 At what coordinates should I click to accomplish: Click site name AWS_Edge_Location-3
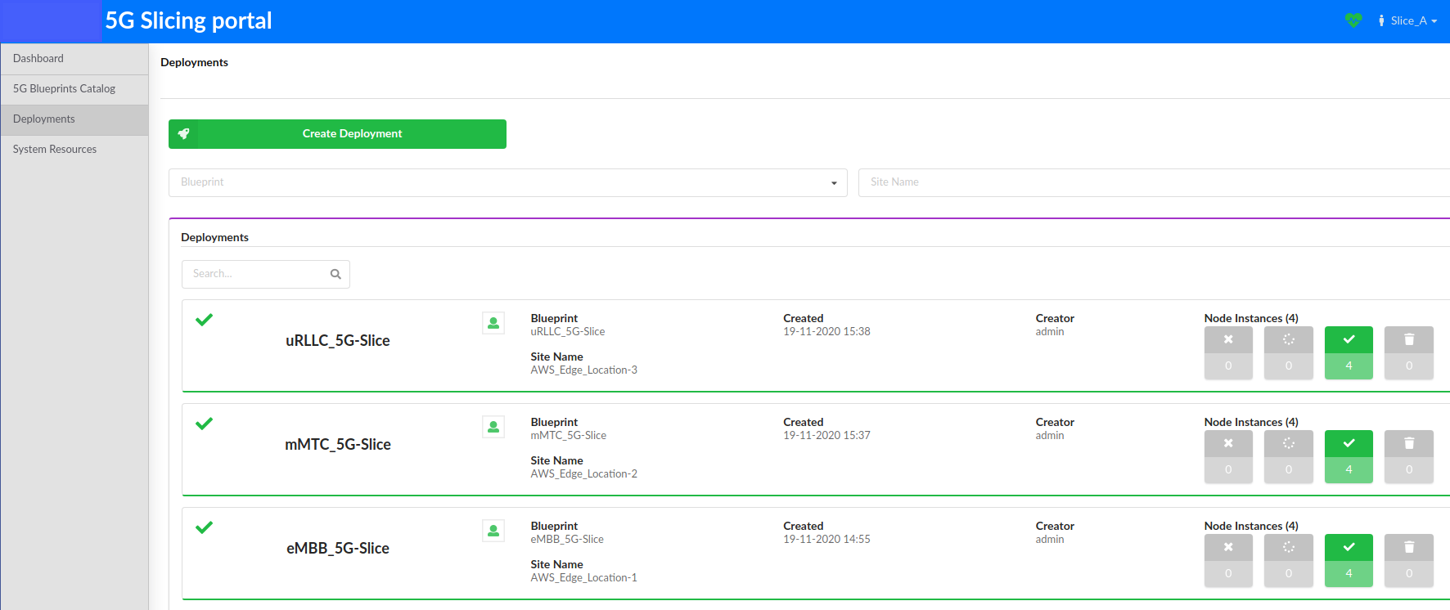pos(584,370)
